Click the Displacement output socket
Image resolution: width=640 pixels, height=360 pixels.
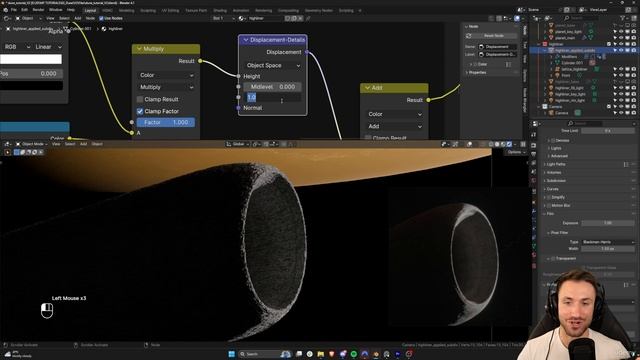tap(307, 52)
